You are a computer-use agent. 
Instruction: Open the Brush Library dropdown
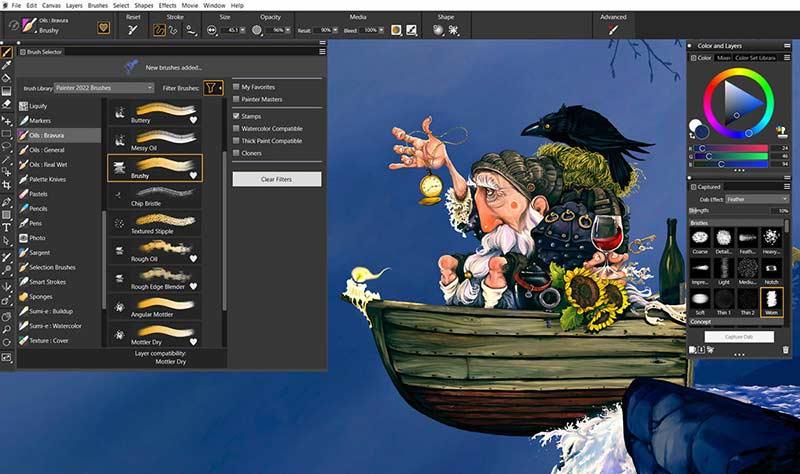click(x=104, y=88)
